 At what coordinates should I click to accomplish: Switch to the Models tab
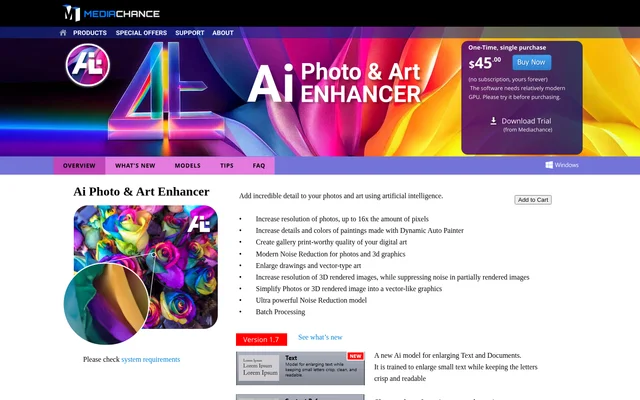[x=187, y=166]
